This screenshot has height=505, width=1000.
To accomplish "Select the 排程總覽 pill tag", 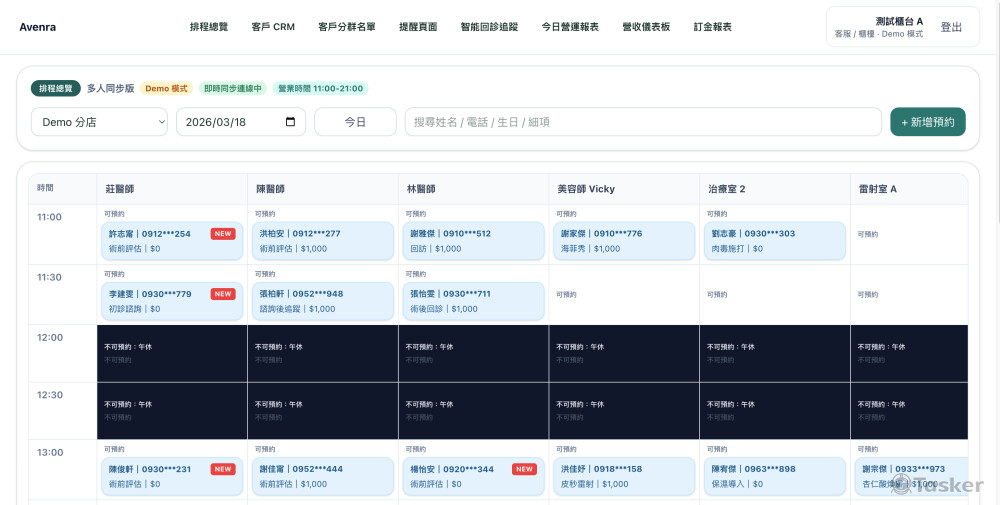I will 56,88.
